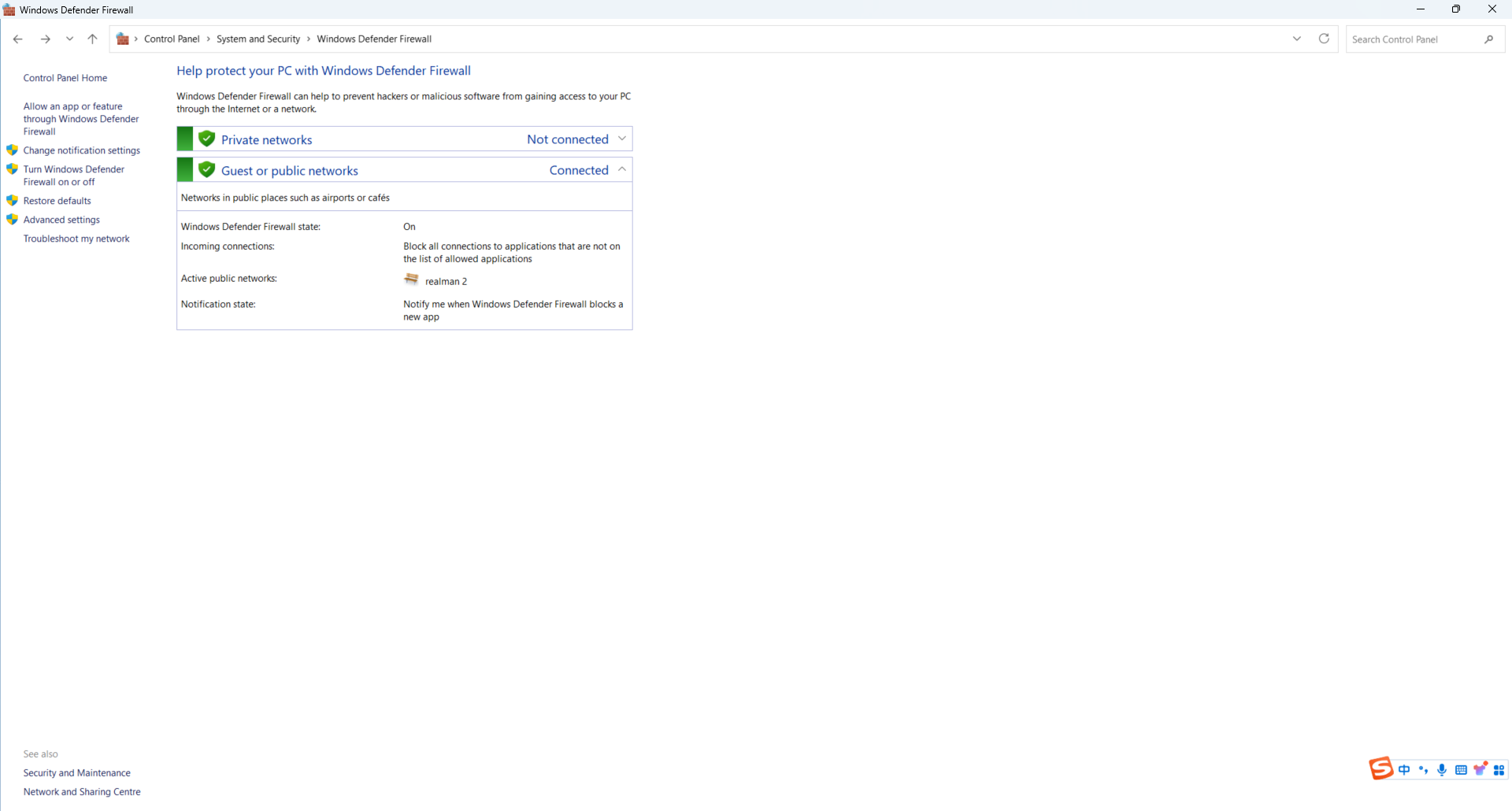Click the forward navigation arrow
This screenshot has width=1512, height=811.
click(46, 39)
